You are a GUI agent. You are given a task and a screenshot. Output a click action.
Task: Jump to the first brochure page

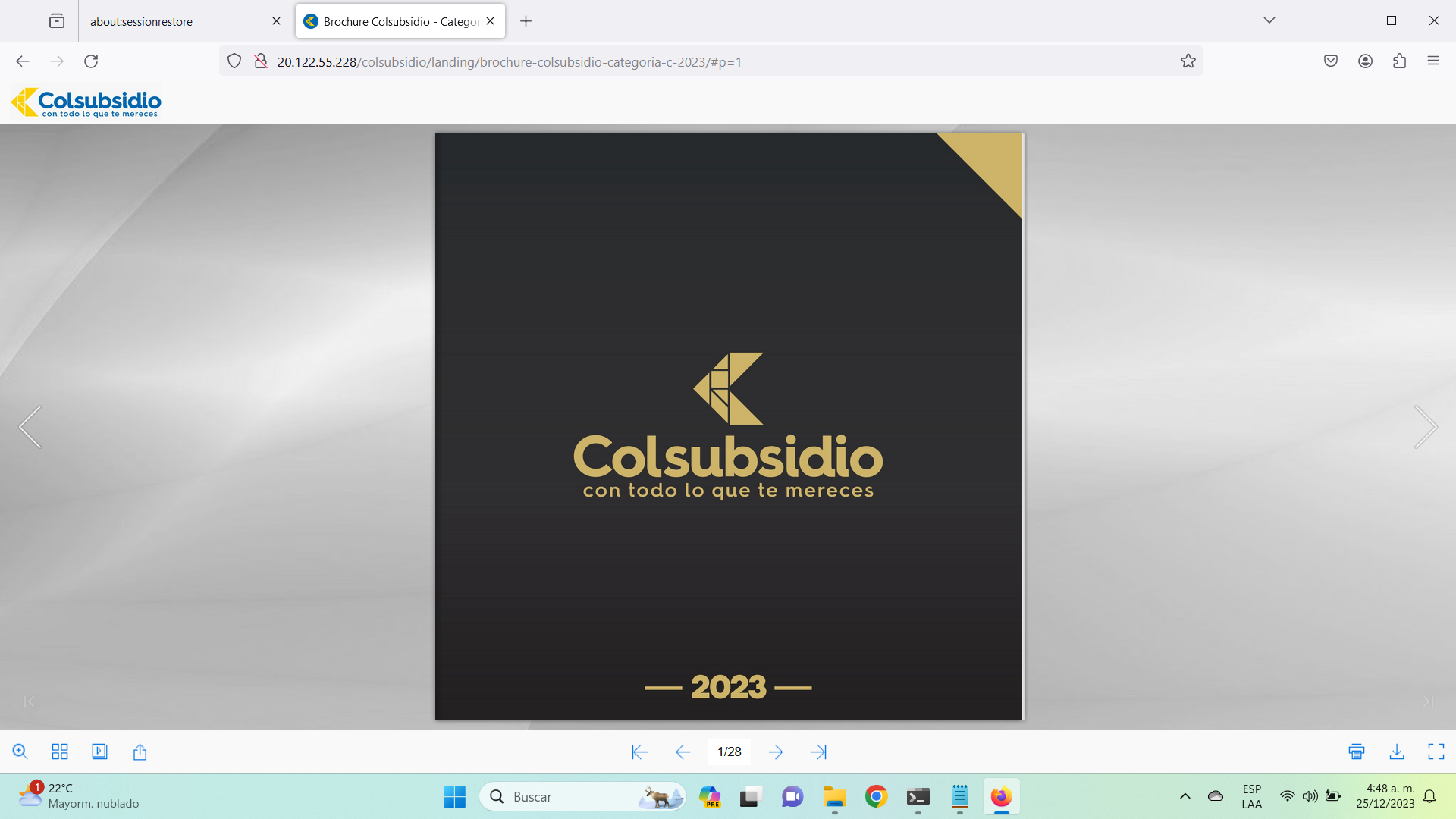coord(639,752)
